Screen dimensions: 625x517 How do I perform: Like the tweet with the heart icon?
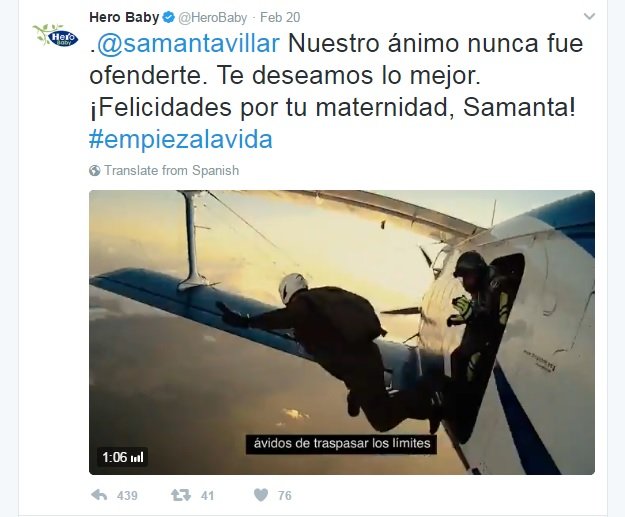(261, 495)
